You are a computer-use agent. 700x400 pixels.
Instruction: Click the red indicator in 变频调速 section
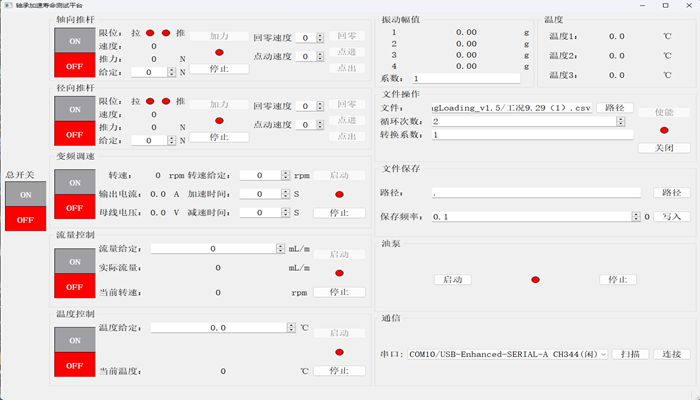(339, 194)
